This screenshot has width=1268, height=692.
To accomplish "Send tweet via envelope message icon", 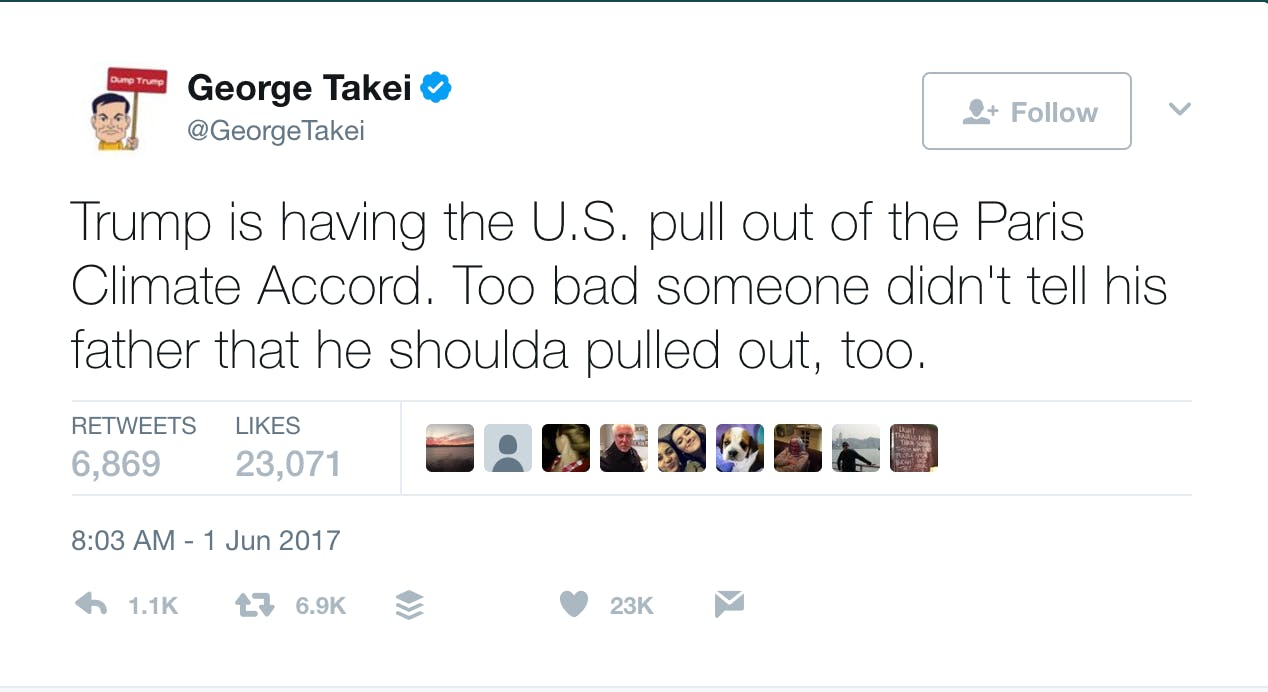I will point(729,604).
